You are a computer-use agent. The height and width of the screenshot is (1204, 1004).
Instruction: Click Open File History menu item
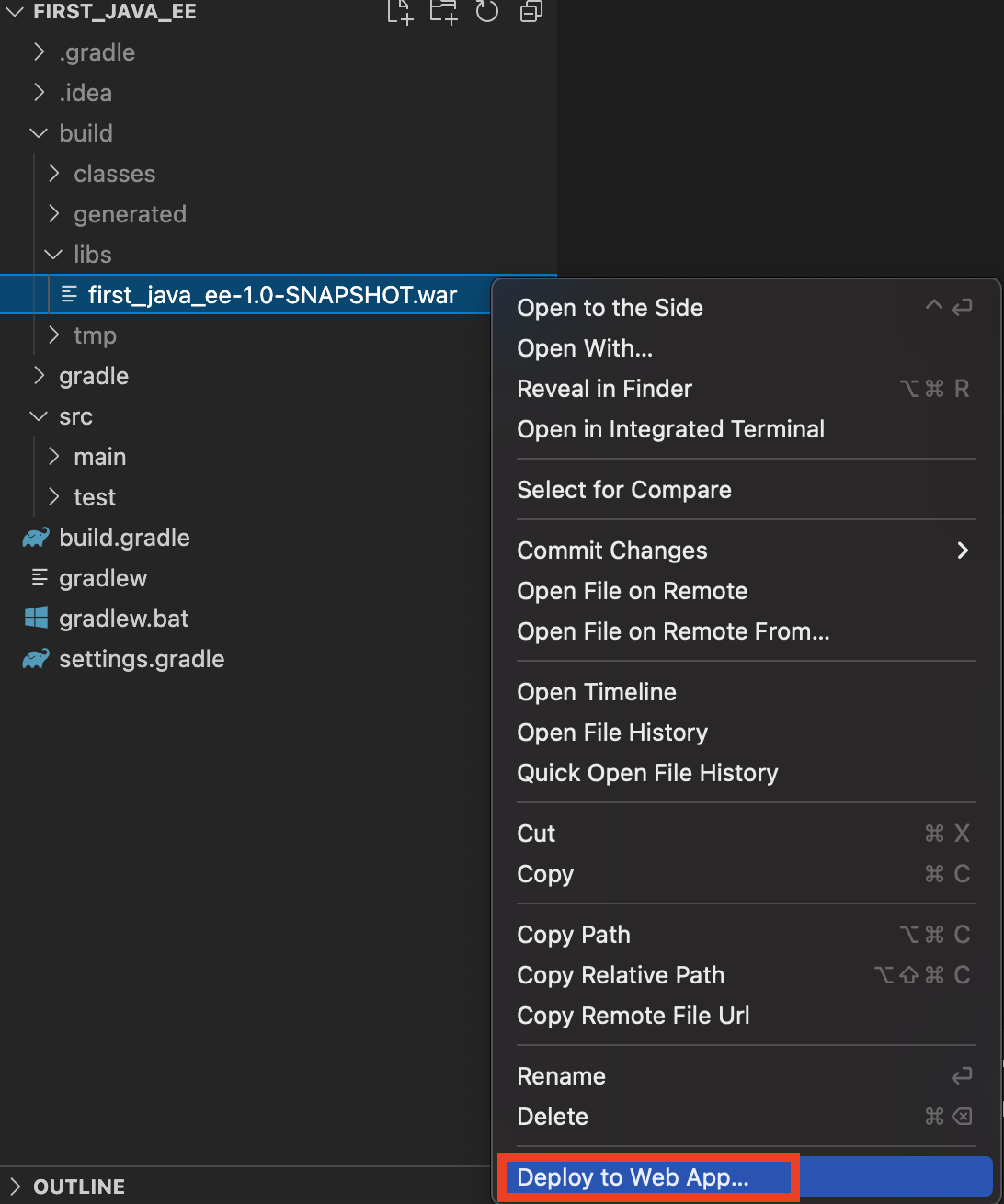(612, 733)
